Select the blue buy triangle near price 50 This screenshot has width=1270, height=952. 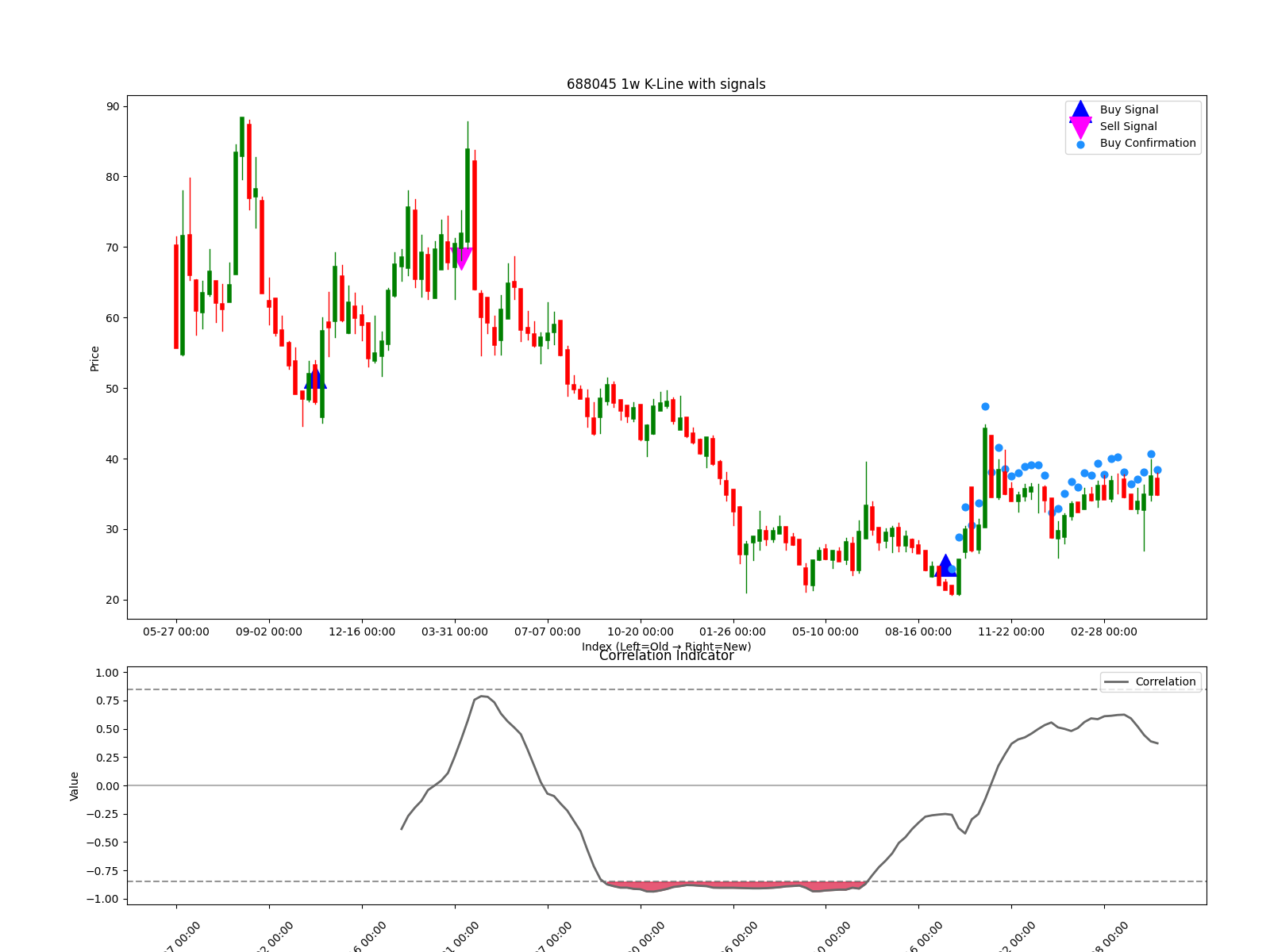click(x=315, y=377)
